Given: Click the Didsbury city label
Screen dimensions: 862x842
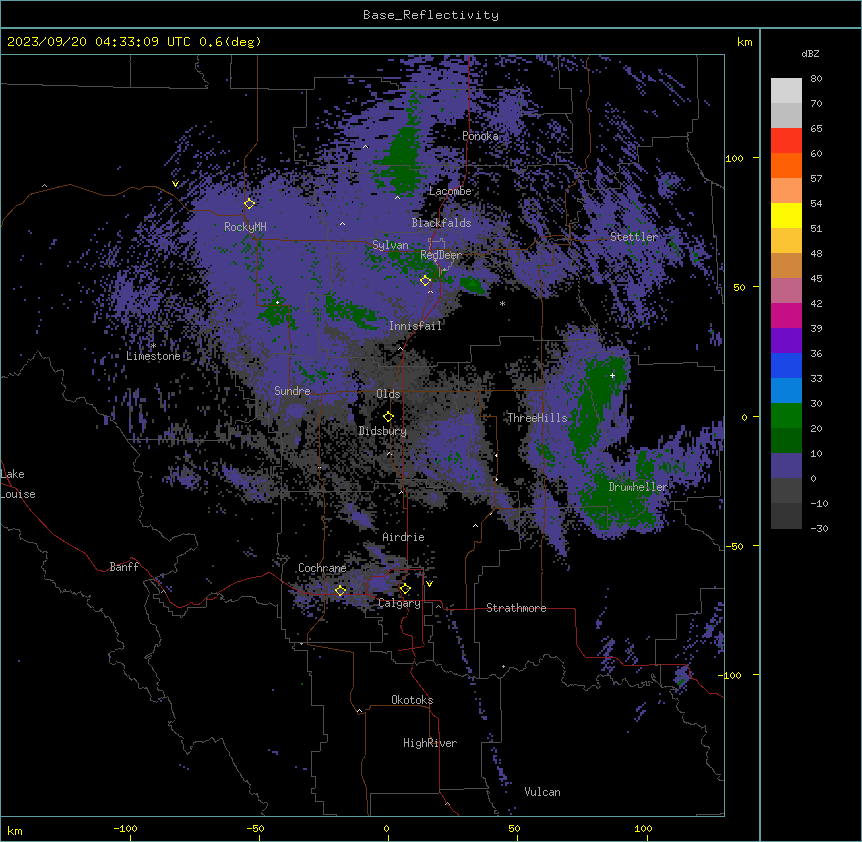Looking at the screenshot, I should point(383,431).
